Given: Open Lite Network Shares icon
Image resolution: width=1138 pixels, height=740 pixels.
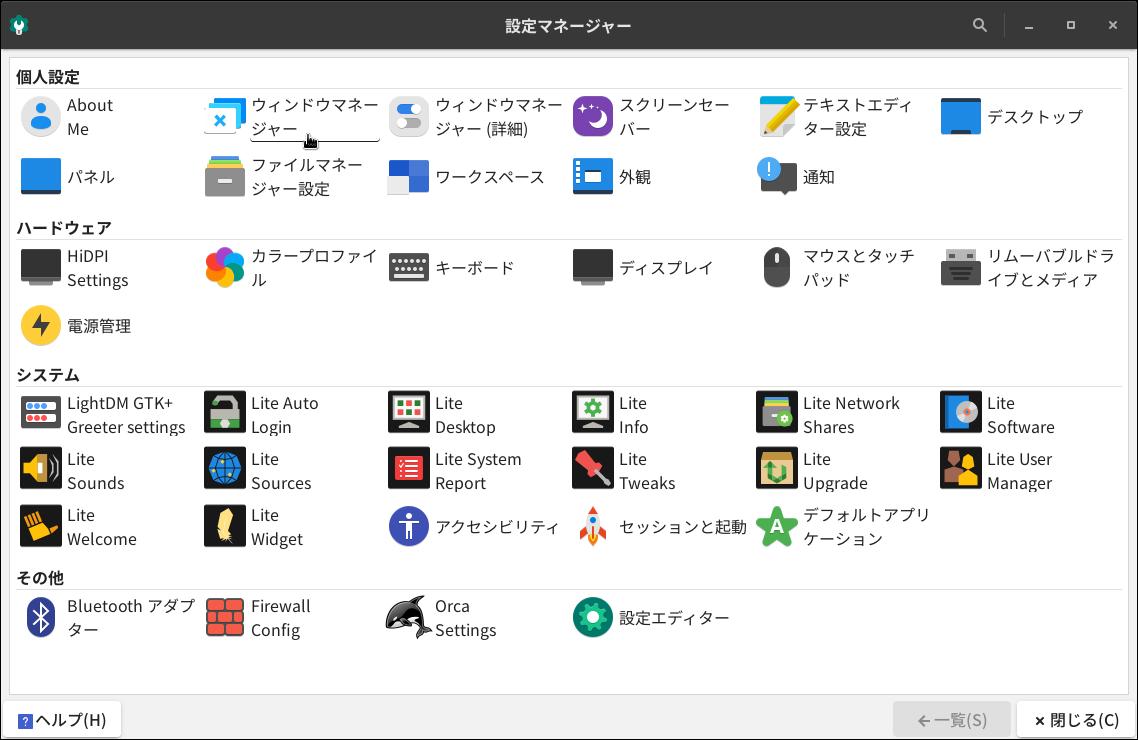Looking at the screenshot, I should [x=777, y=413].
